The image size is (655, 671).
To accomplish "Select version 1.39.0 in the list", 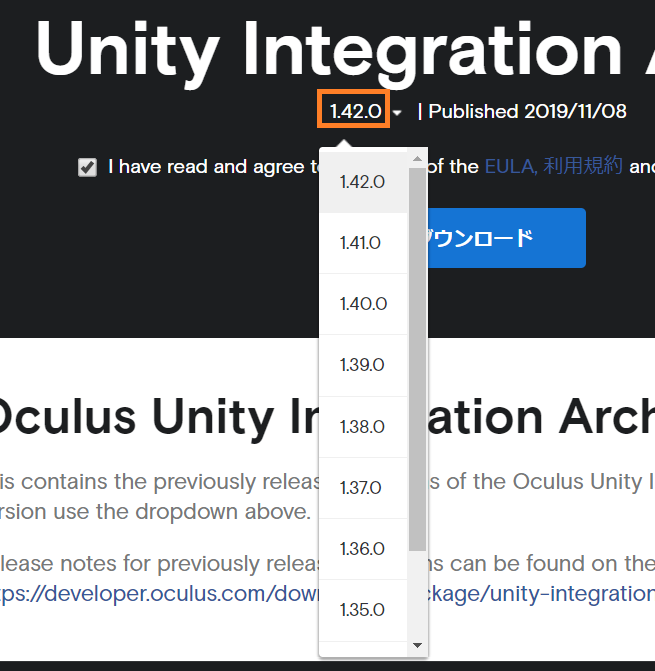I will pyautogui.click(x=363, y=365).
